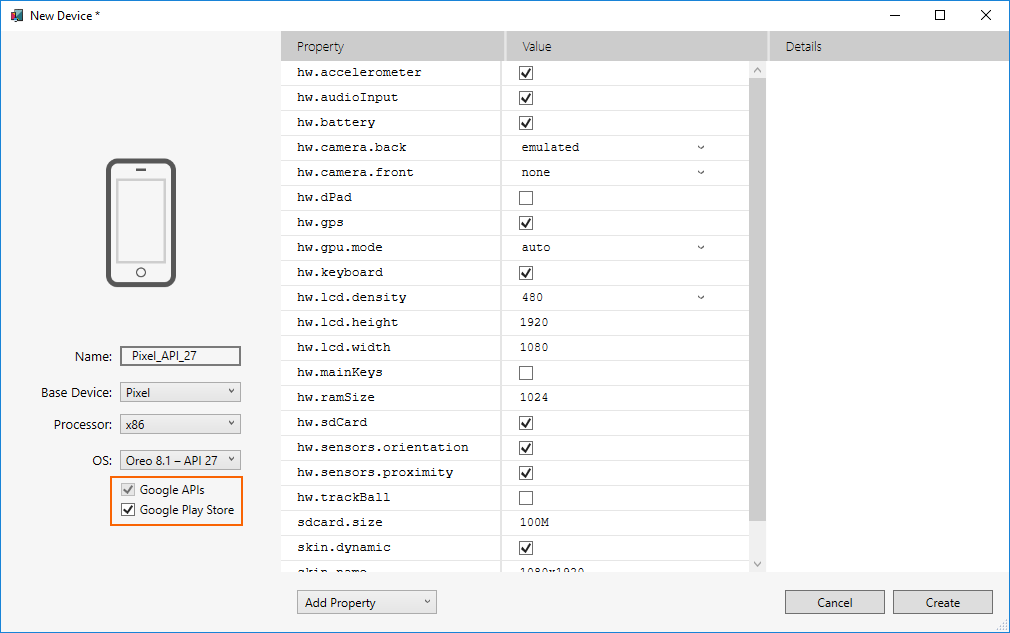This screenshot has width=1010, height=633.
Task: Toggle the hw.sdCard checkbox
Action: [x=526, y=423]
